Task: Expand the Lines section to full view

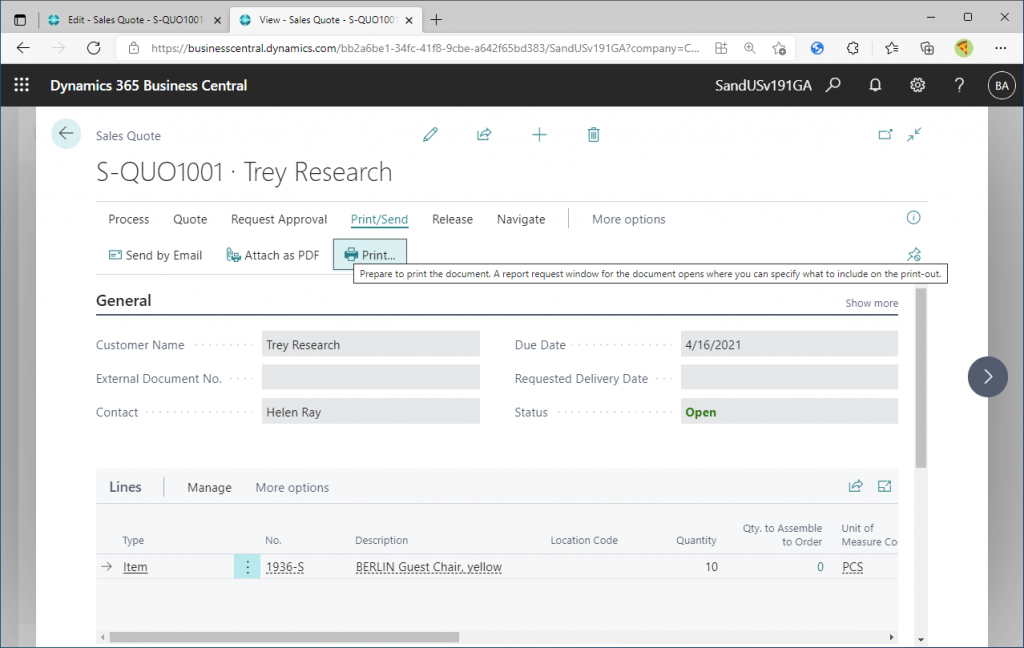Action: click(x=884, y=486)
